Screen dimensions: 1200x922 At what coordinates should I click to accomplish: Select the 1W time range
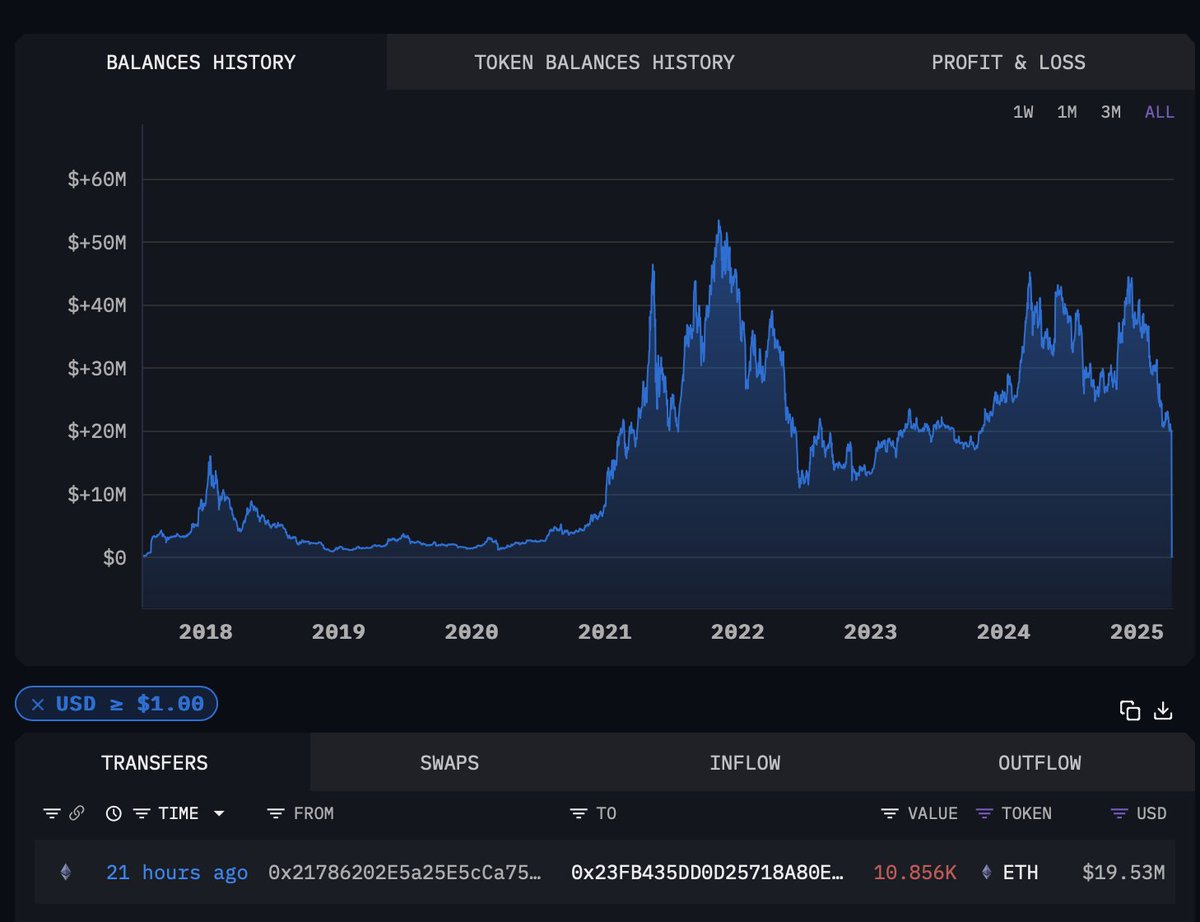pos(1023,112)
